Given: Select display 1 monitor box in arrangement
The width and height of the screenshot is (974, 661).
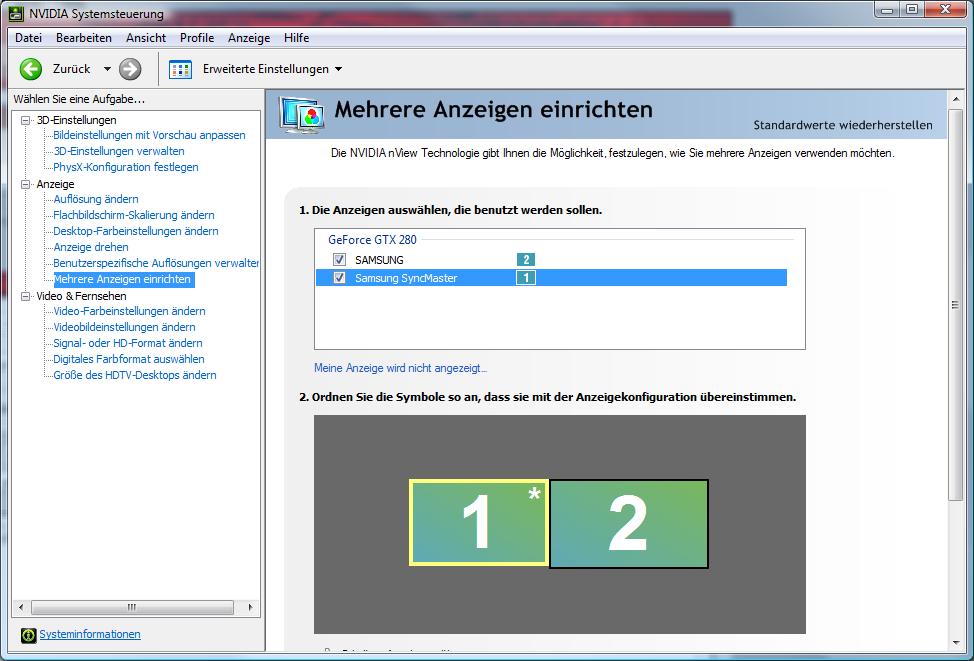Looking at the screenshot, I should [478, 522].
